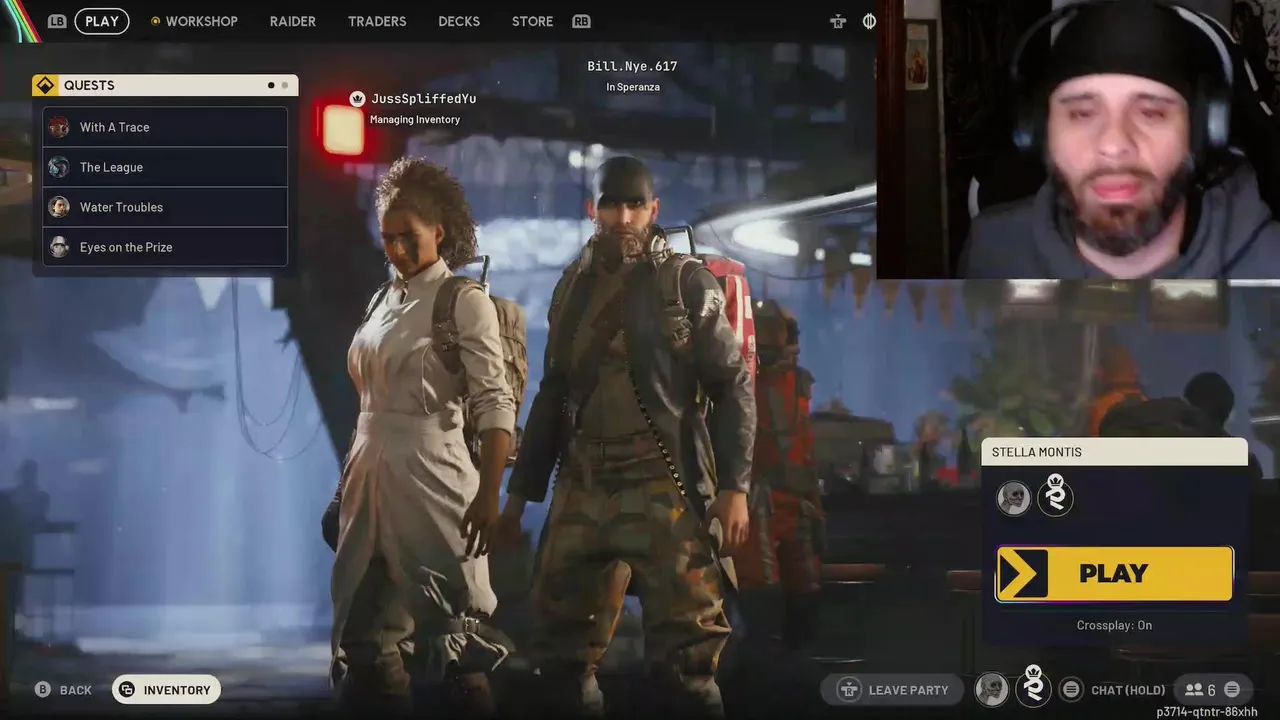Click the codex figure icon top bar

point(838,21)
